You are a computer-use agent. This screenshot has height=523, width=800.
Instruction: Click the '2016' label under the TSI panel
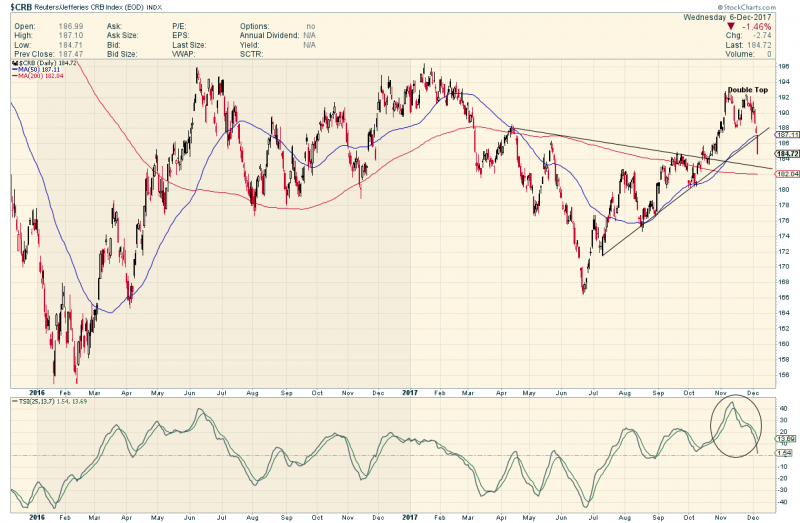point(37,517)
